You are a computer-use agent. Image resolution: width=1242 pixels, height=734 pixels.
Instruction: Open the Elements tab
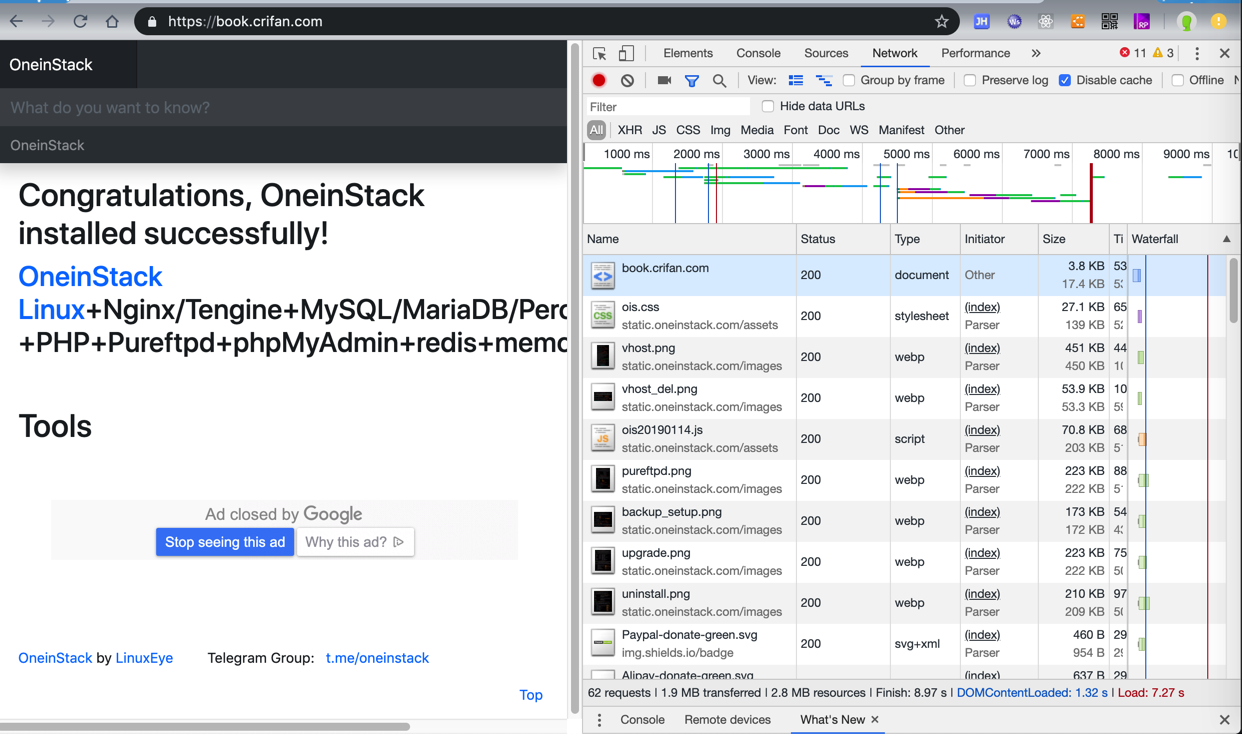point(688,53)
